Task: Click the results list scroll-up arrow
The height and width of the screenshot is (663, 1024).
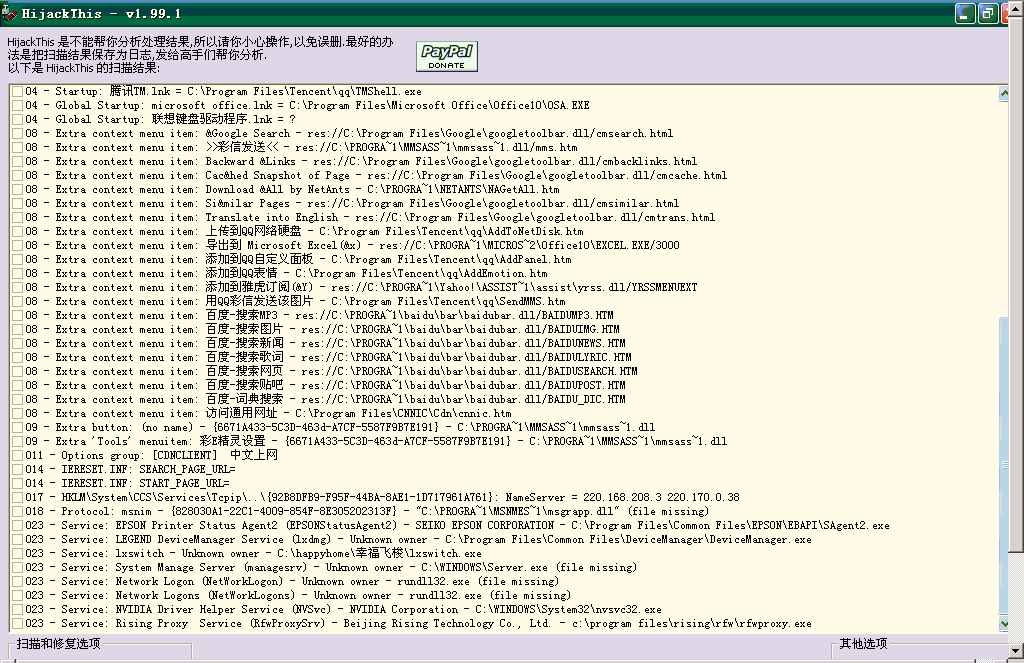Action: (x=1003, y=93)
